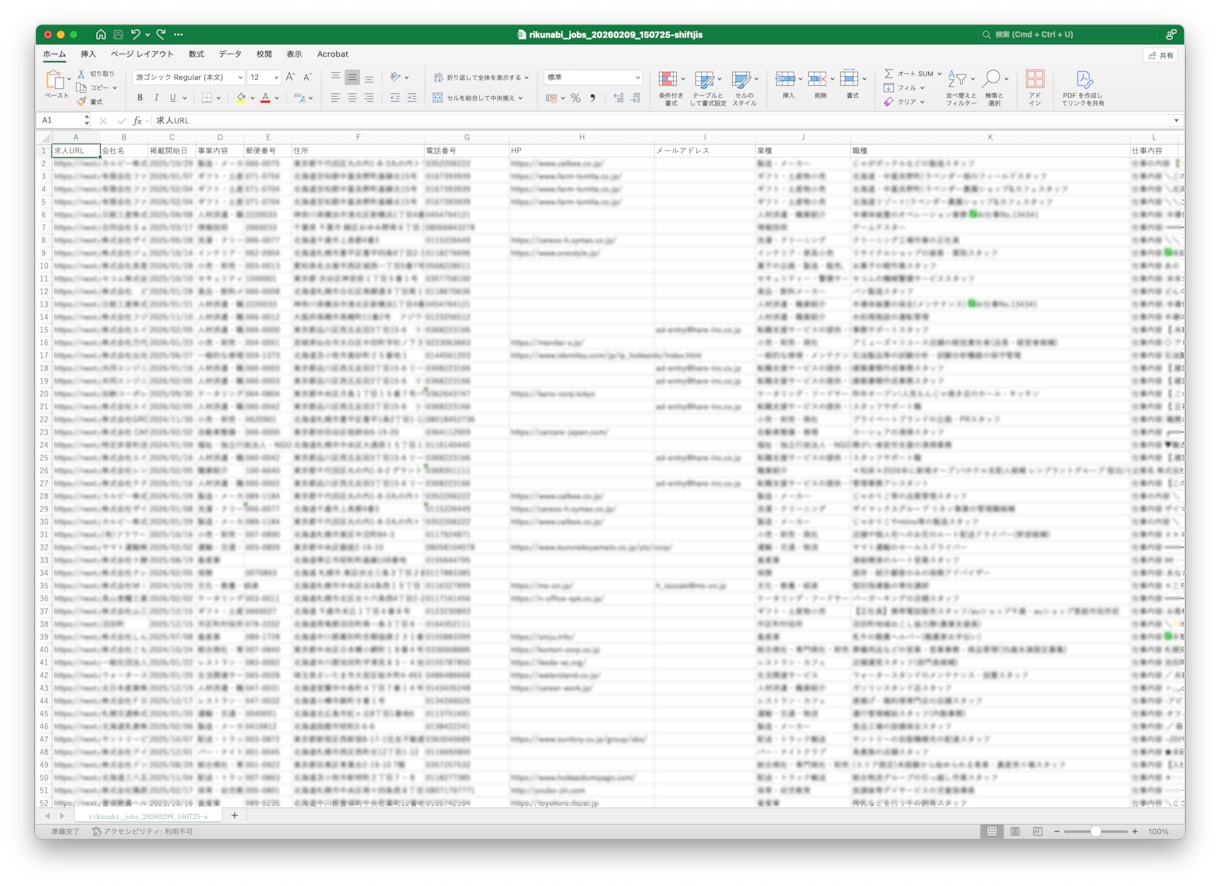This screenshot has height=886, width=1220.
Task: Open the text orientation options
Action: (x=399, y=77)
